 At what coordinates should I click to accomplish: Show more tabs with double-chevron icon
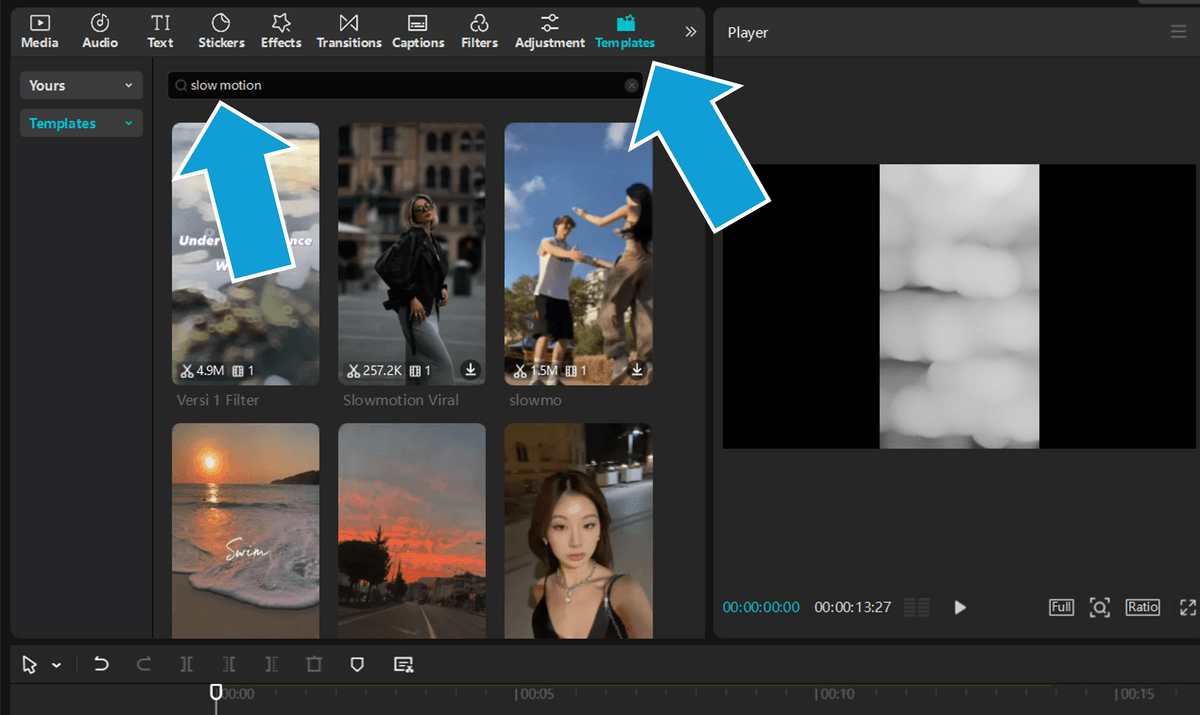[x=690, y=31]
